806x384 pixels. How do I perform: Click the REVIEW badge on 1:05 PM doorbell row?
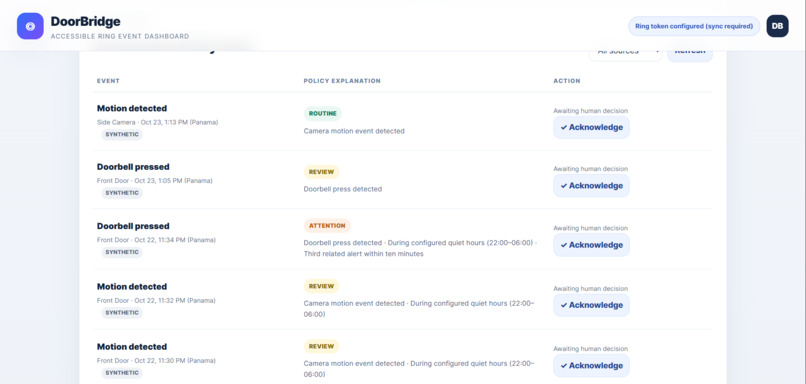(x=321, y=172)
